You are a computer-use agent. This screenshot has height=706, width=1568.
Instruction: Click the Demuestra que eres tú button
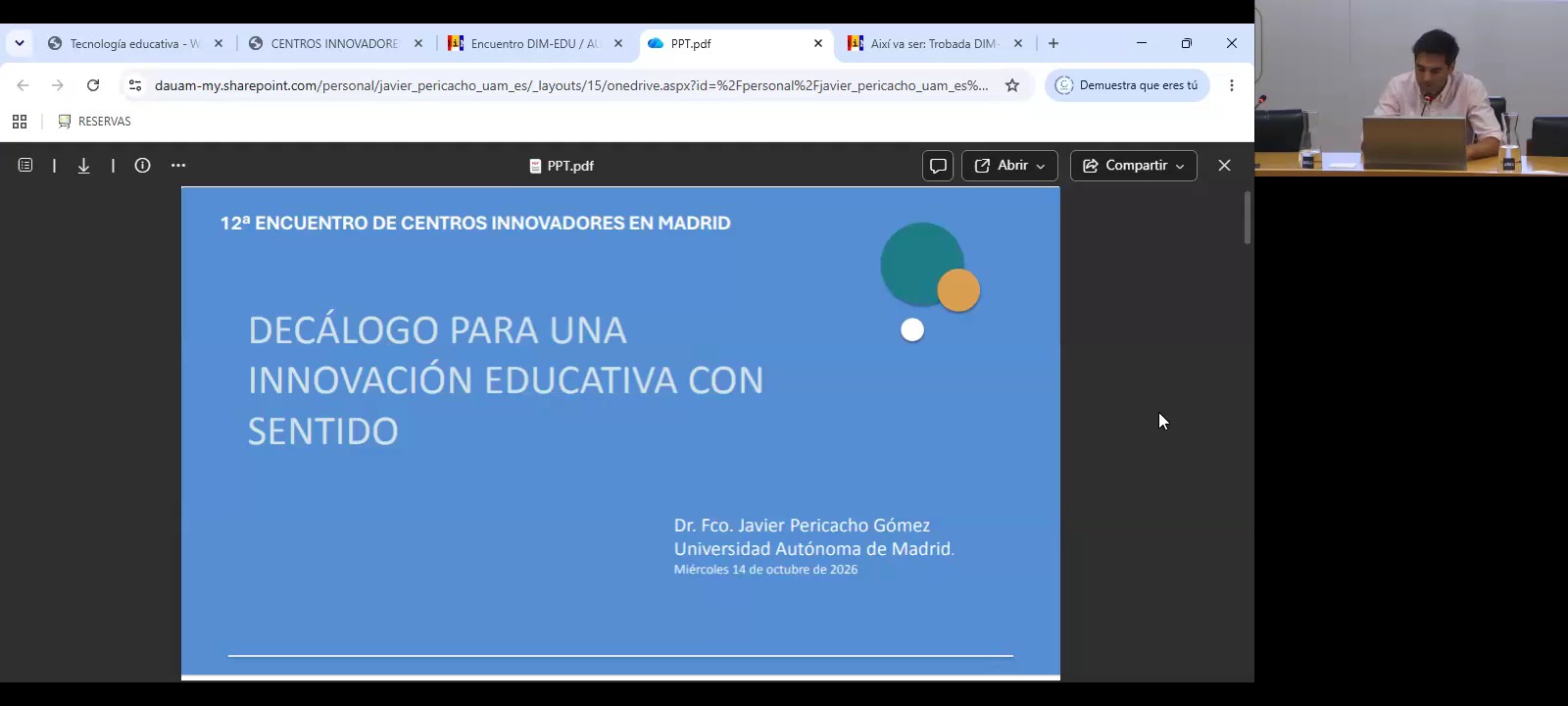tap(1128, 85)
